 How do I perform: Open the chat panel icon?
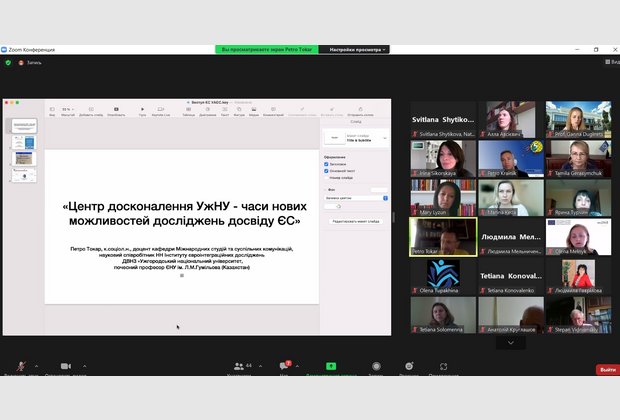tap(283, 367)
